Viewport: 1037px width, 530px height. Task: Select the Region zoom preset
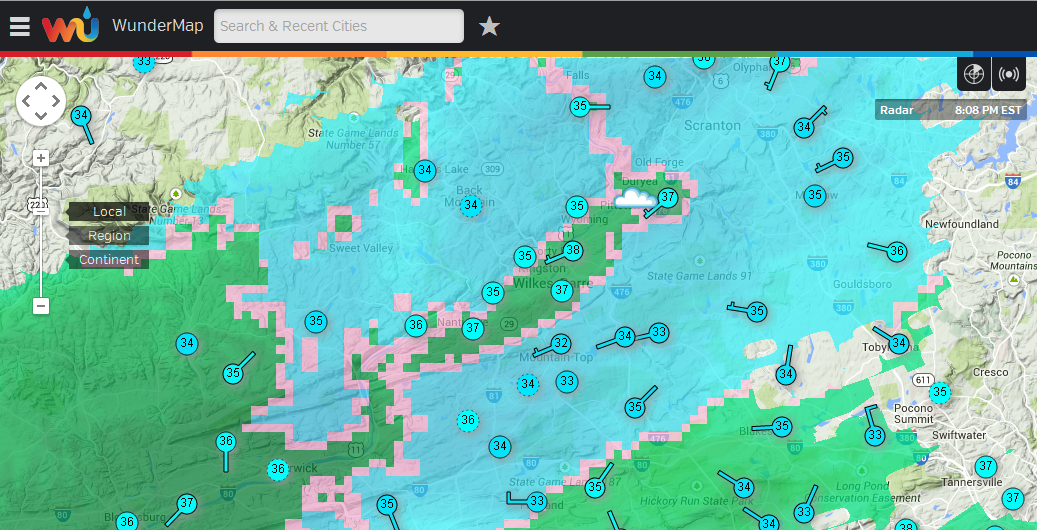[x=109, y=236]
